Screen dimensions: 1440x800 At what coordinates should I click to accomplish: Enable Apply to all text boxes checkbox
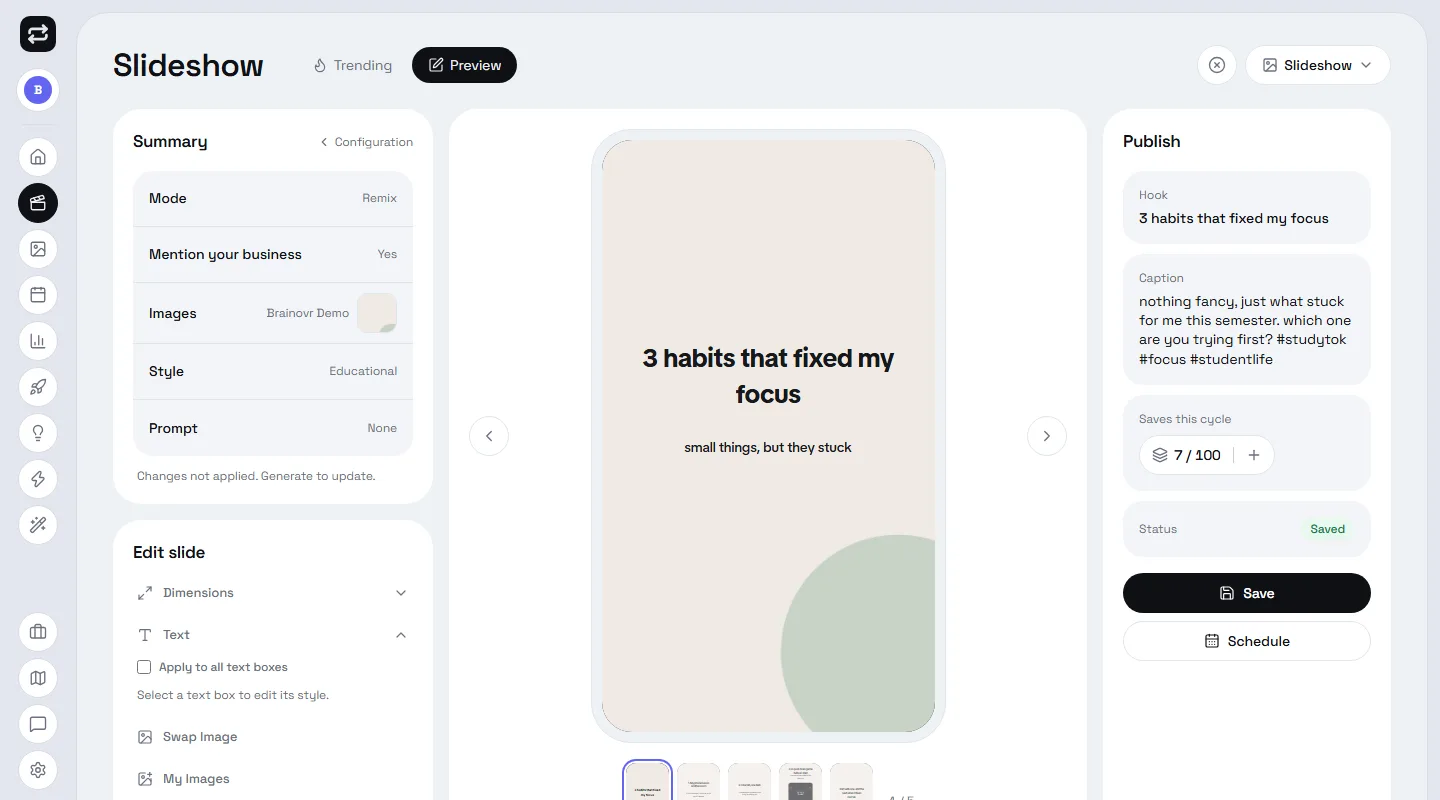click(144, 667)
